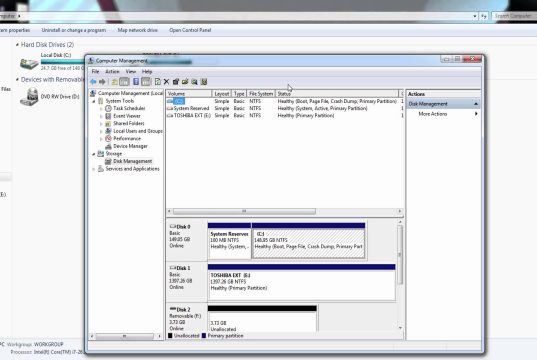
Task: Click the magnifier Find toolbar icon
Action: point(195,82)
